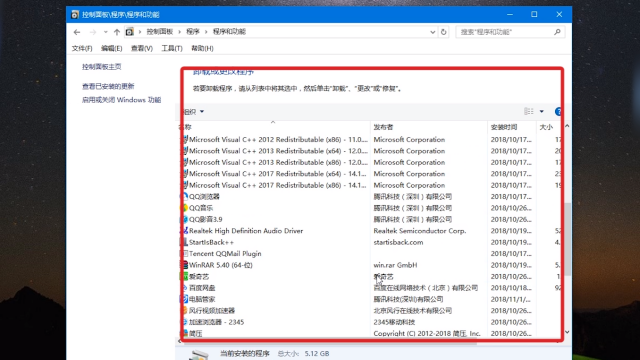Click the Tencent QQMail Plugin icon
This screenshot has width=640, height=360.
coord(185,253)
